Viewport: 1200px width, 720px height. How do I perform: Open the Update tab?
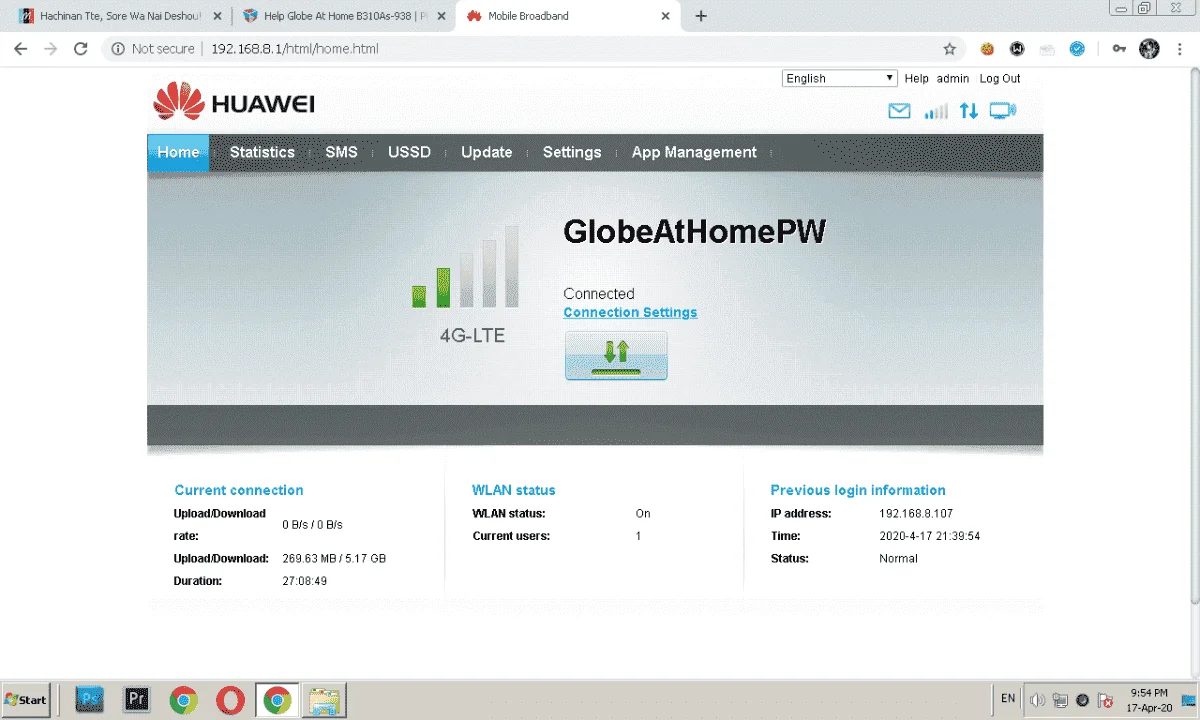coord(487,152)
